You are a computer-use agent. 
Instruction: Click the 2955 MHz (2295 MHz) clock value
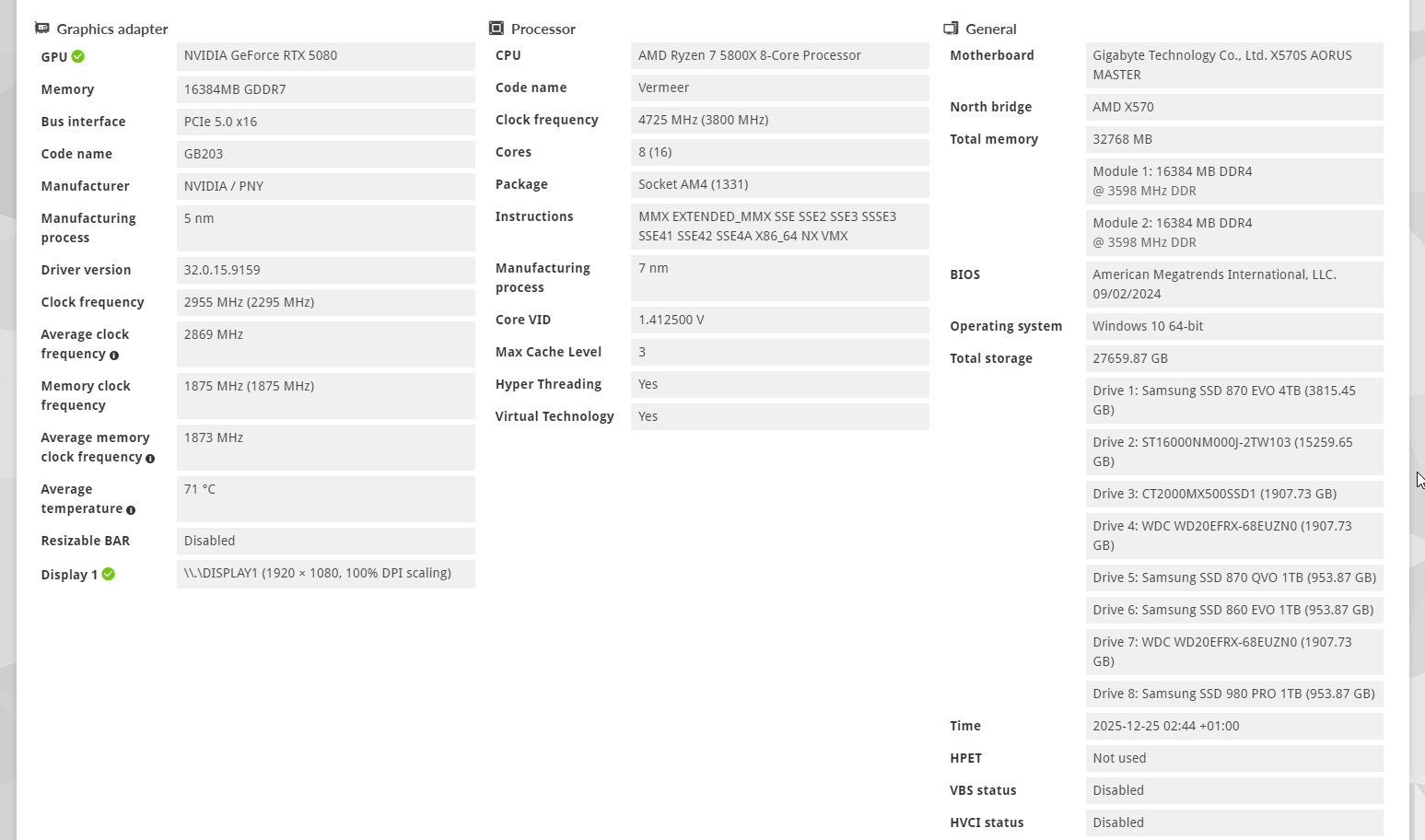click(326, 302)
